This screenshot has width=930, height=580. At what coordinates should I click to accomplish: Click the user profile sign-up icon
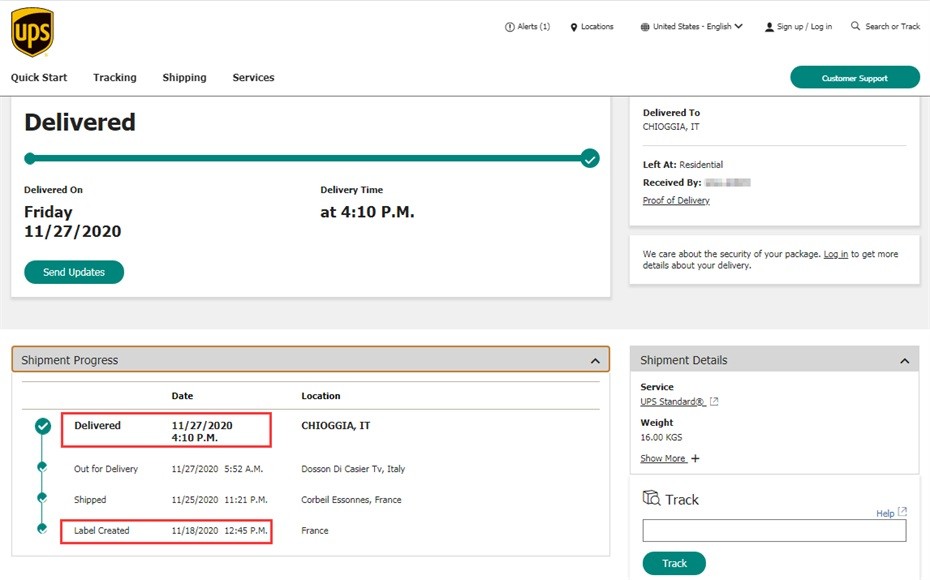(x=769, y=27)
